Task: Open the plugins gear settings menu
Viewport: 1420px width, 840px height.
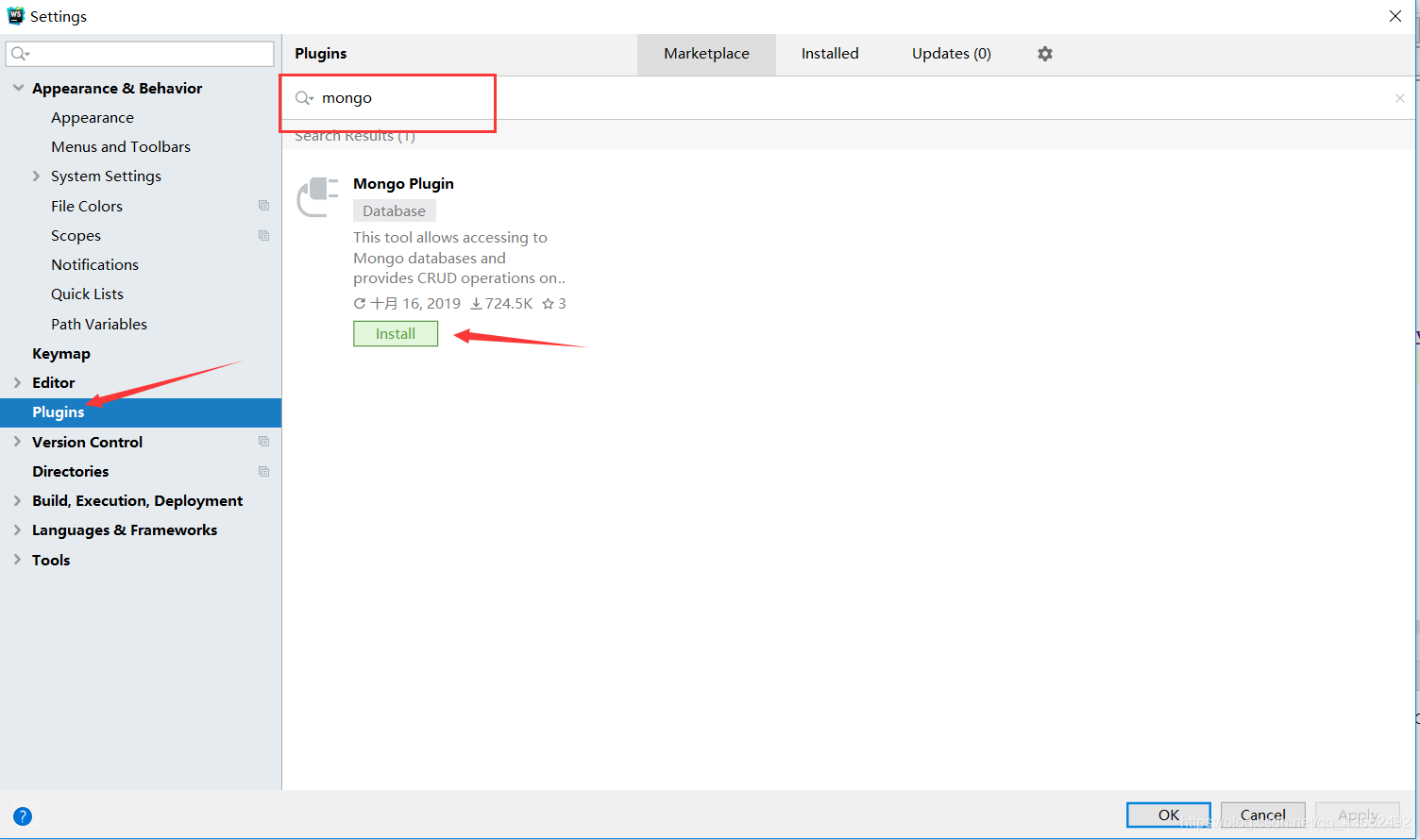Action: click(1045, 54)
